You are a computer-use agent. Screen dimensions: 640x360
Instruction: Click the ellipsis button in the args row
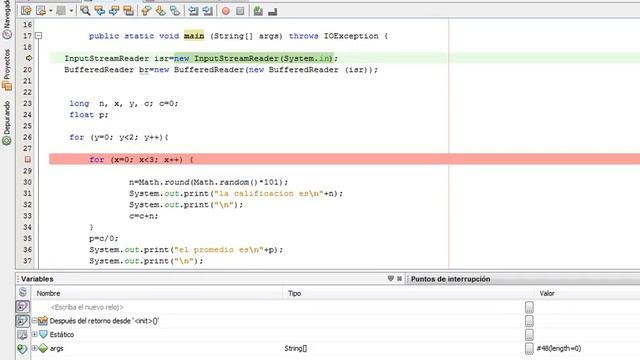[529, 349]
